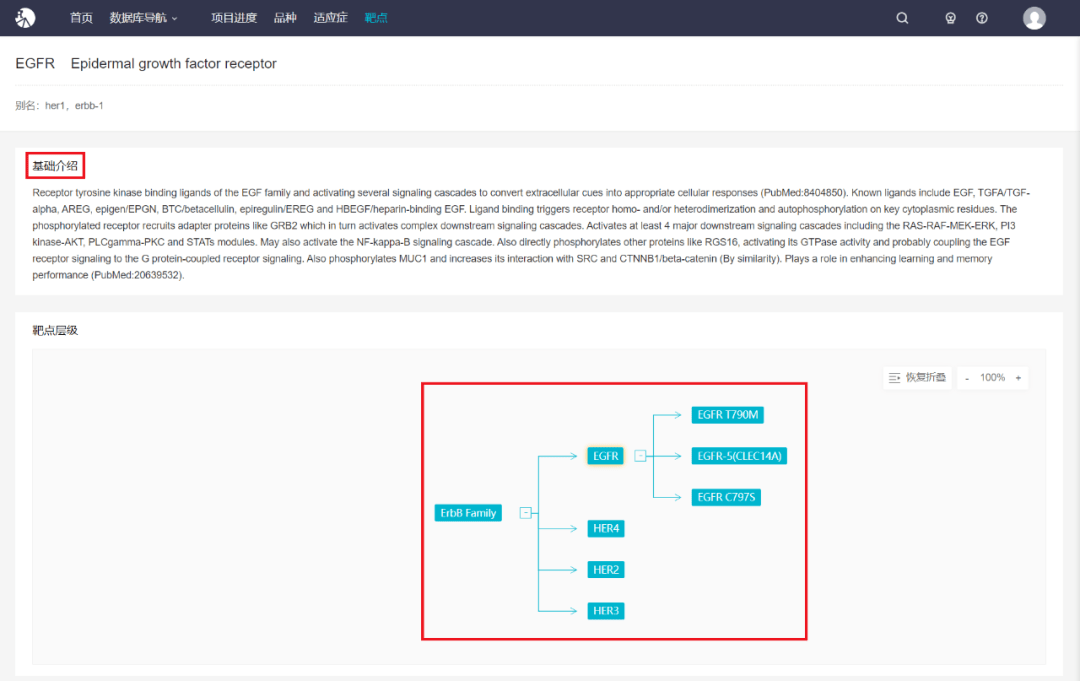Click the site logo in the top bar
Image resolution: width=1080 pixels, height=681 pixels.
click(25, 18)
